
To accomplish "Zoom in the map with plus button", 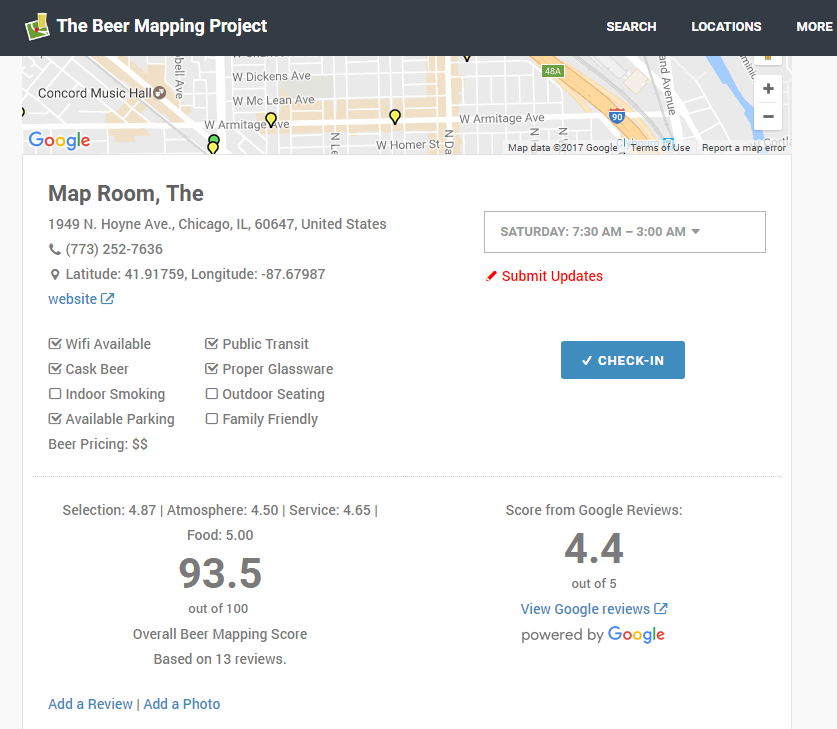I will click(x=768, y=89).
